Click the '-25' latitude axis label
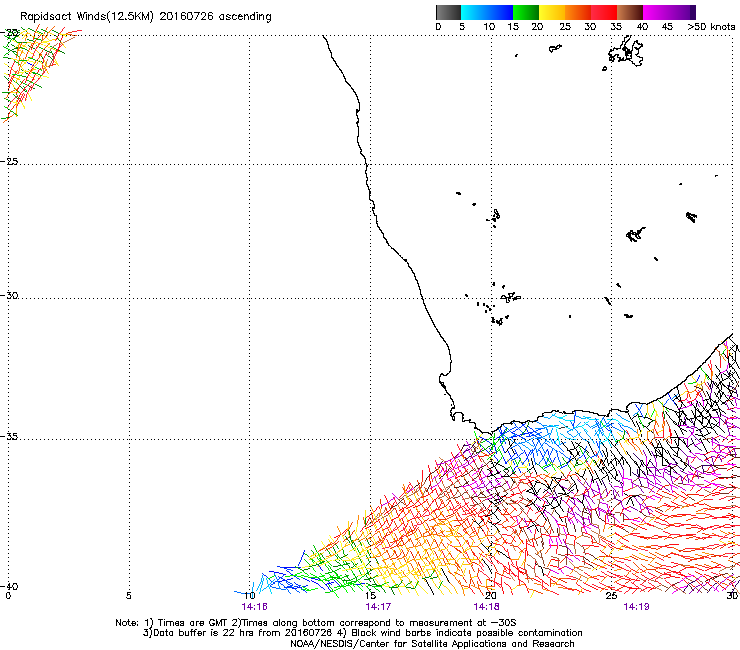The image size is (740, 650). point(10,162)
